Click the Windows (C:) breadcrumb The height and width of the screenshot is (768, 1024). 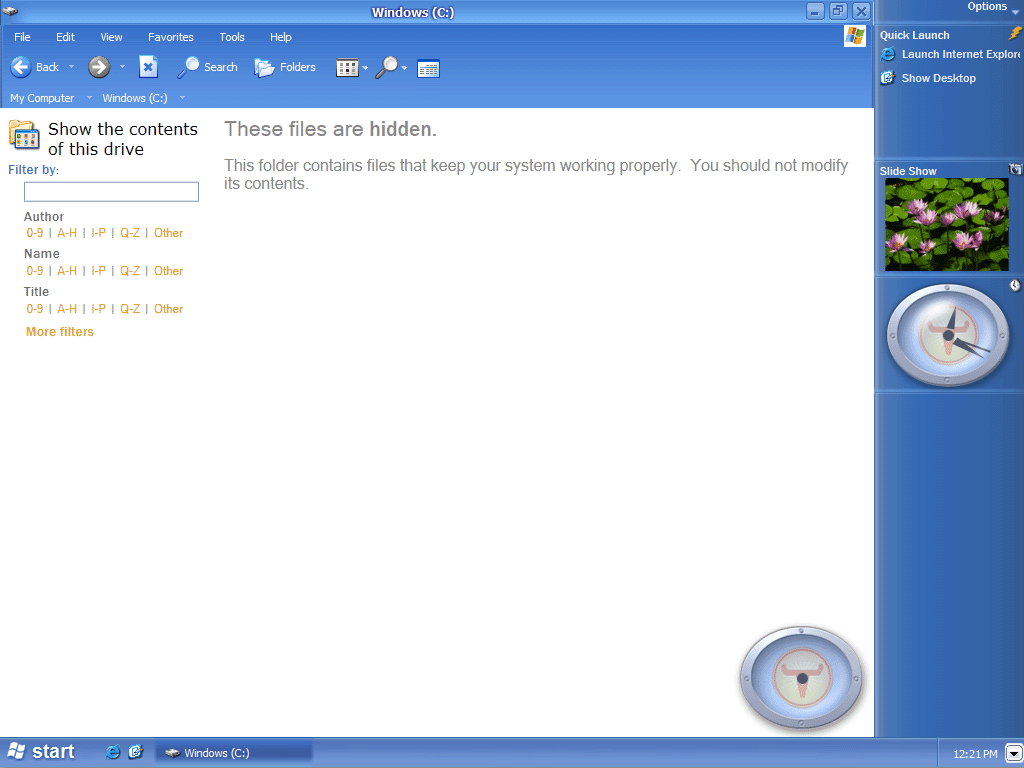click(x=135, y=98)
